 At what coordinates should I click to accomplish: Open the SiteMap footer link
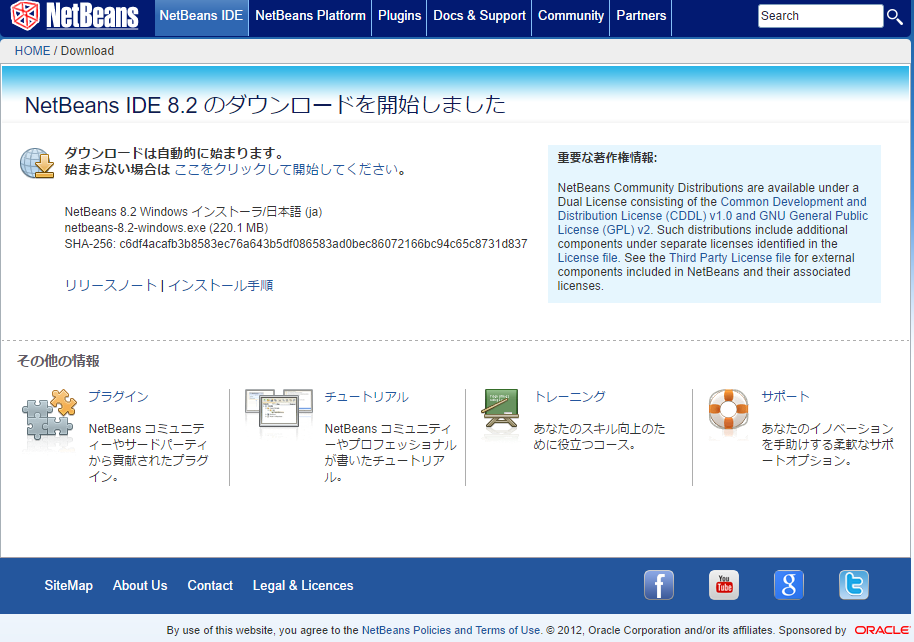click(x=68, y=585)
